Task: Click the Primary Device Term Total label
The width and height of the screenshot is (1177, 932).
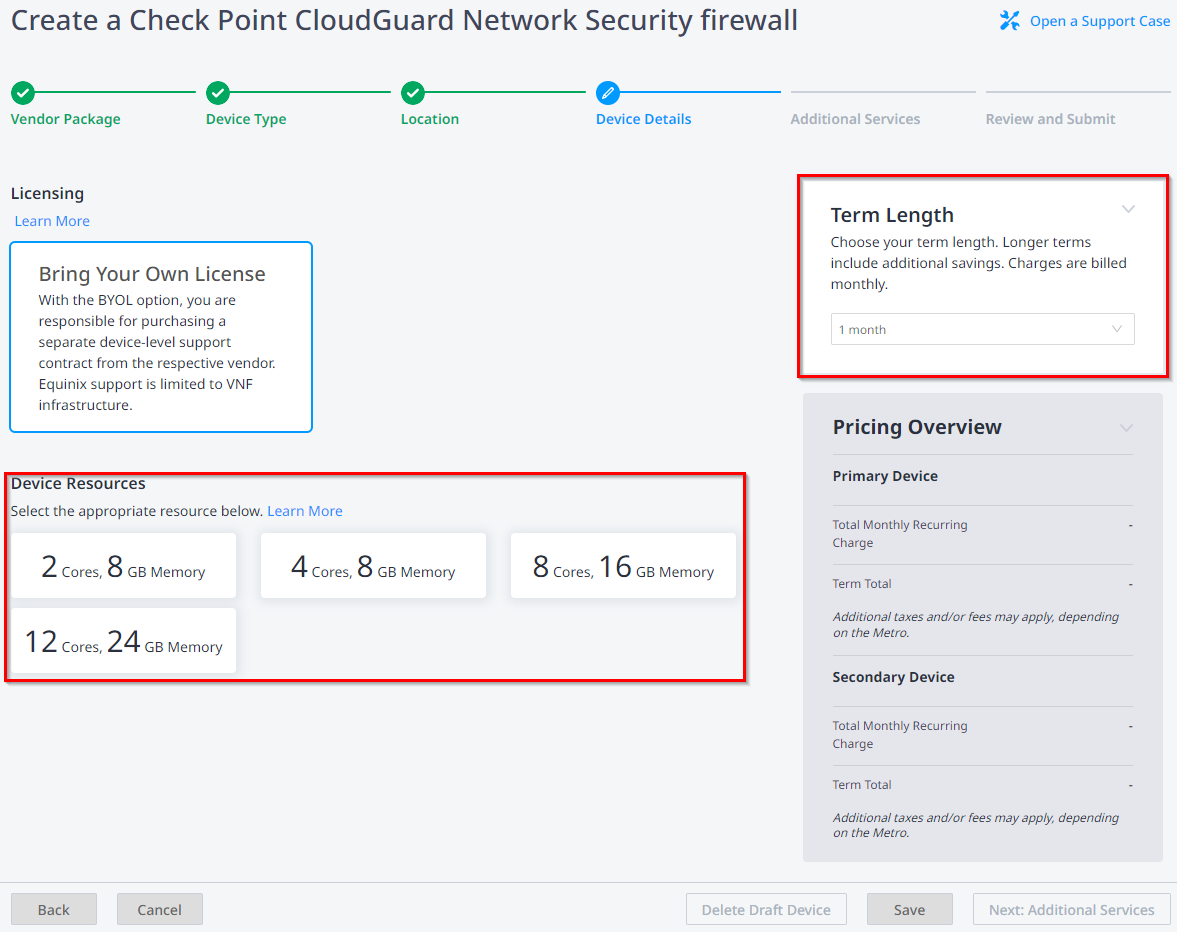Action: click(862, 584)
